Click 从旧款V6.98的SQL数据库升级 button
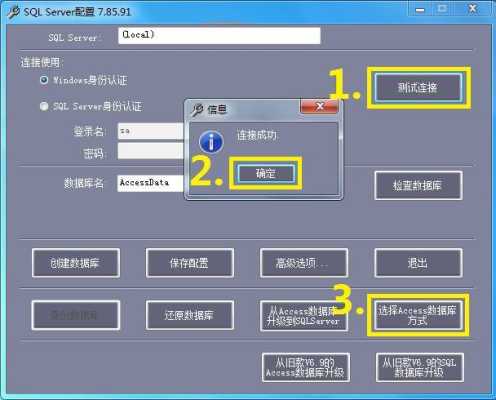The height and width of the screenshot is (400, 496). pos(420,367)
